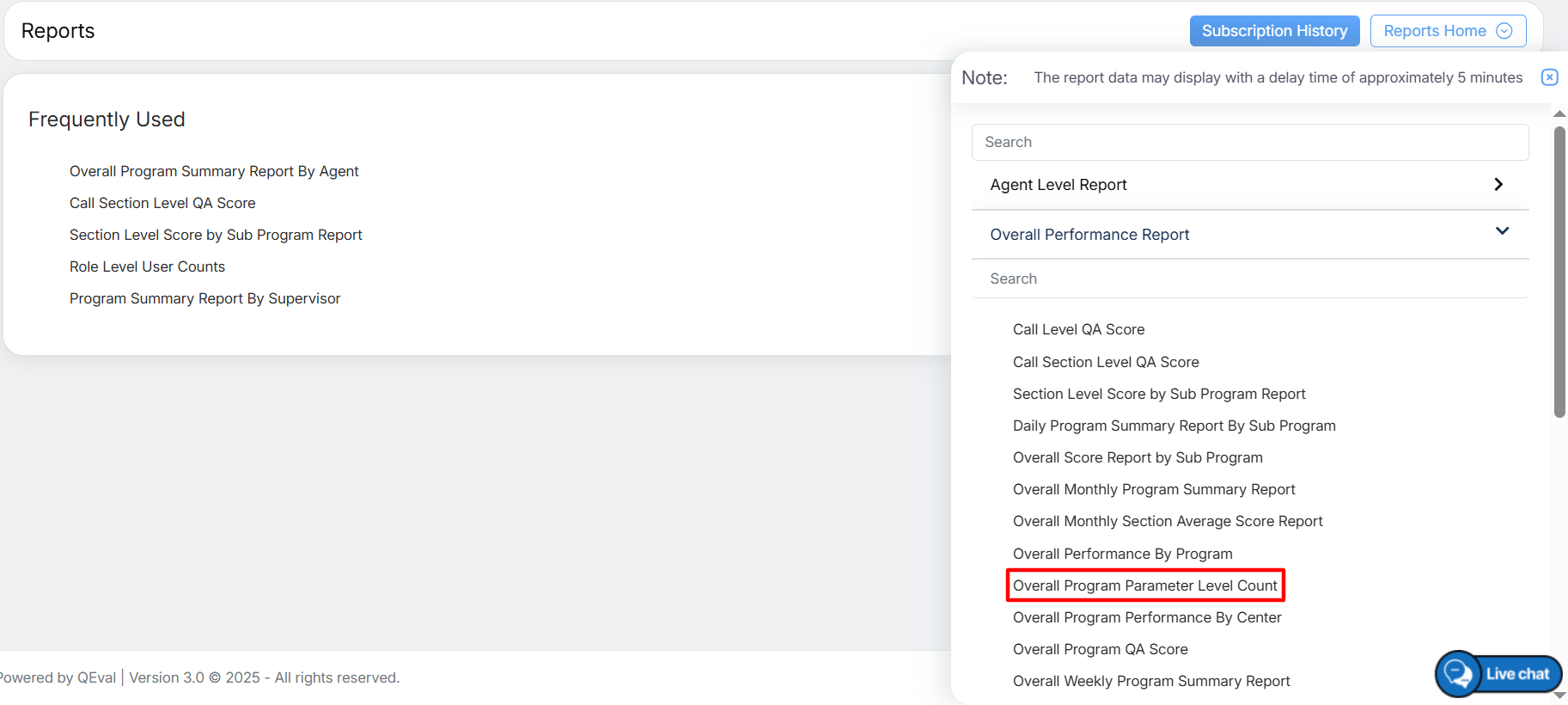This screenshot has height=705, width=1568.
Task: Click the top report Search field
Action: coord(1249,142)
